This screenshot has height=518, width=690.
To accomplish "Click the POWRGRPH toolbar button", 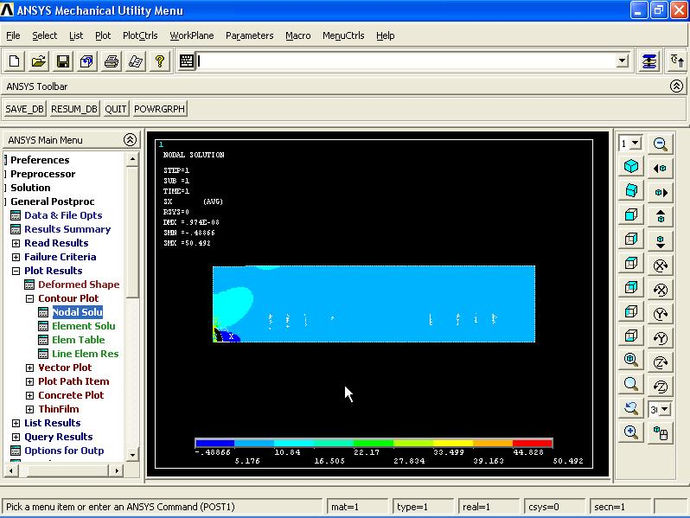I will click(159, 109).
